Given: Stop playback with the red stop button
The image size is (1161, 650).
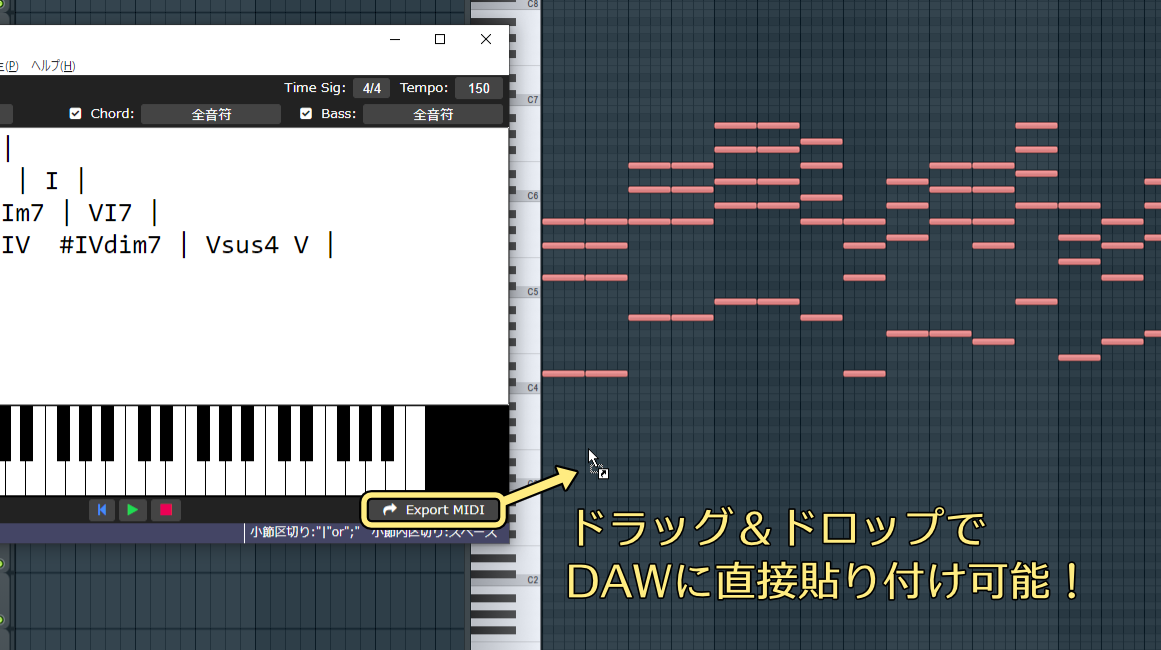Looking at the screenshot, I should pyautogui.click(x=166, y=509).
